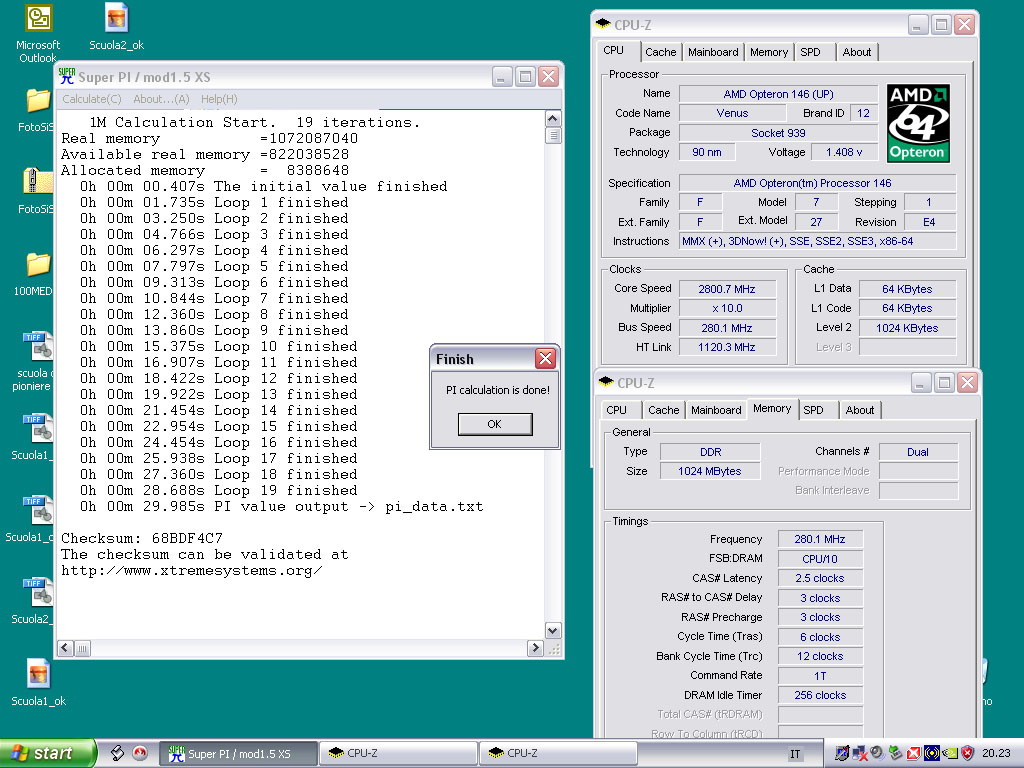Switch to Cache tab in upper CPU-Z
Viewport: 1024px width, 768px height.
[660, 52]
